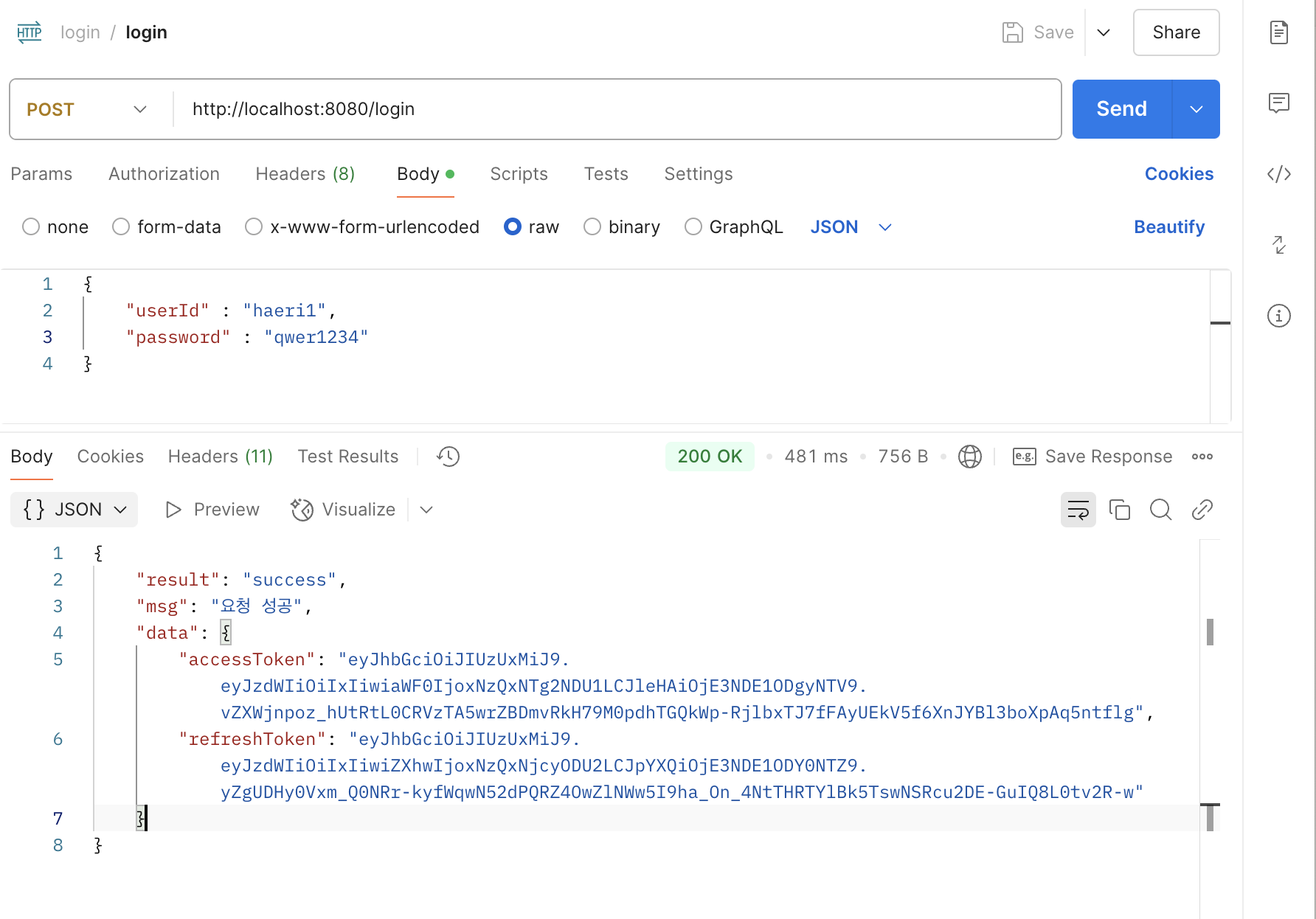The width and height of the screenshot is (1316, 919).
Task: Select the none body option
Action: coord(31,227)
